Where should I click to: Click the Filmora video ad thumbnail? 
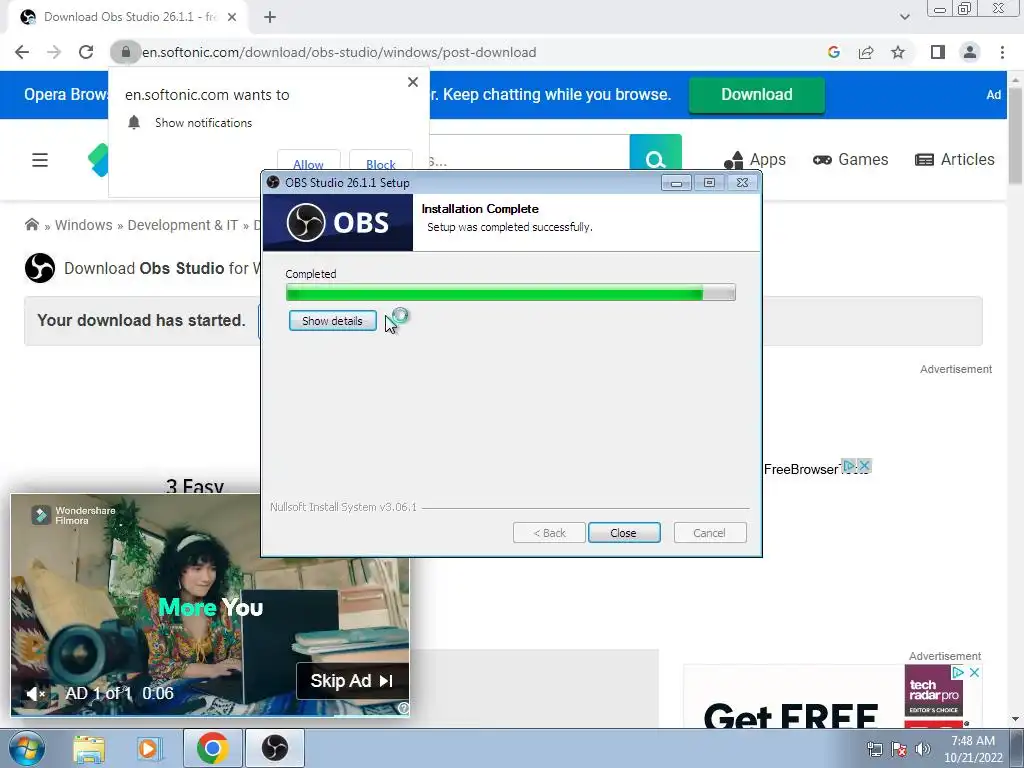point(210,605)
